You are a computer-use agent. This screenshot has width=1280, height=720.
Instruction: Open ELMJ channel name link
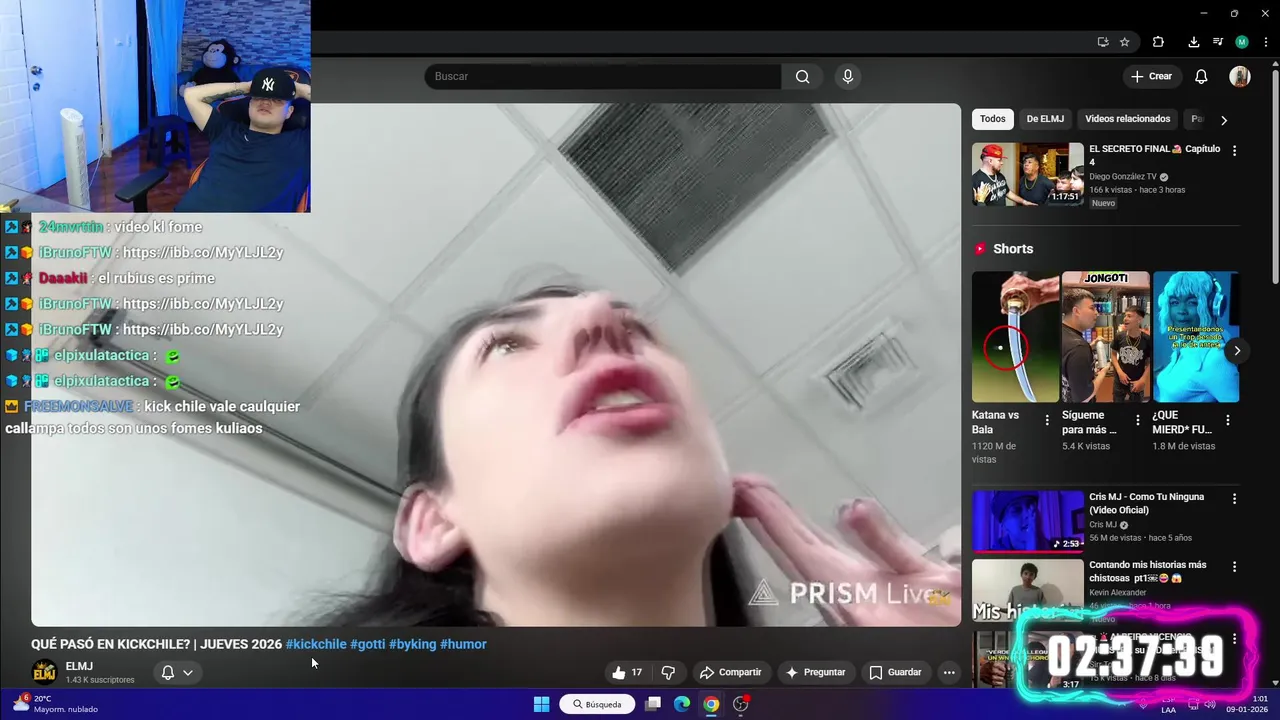(x=79, y=666)
